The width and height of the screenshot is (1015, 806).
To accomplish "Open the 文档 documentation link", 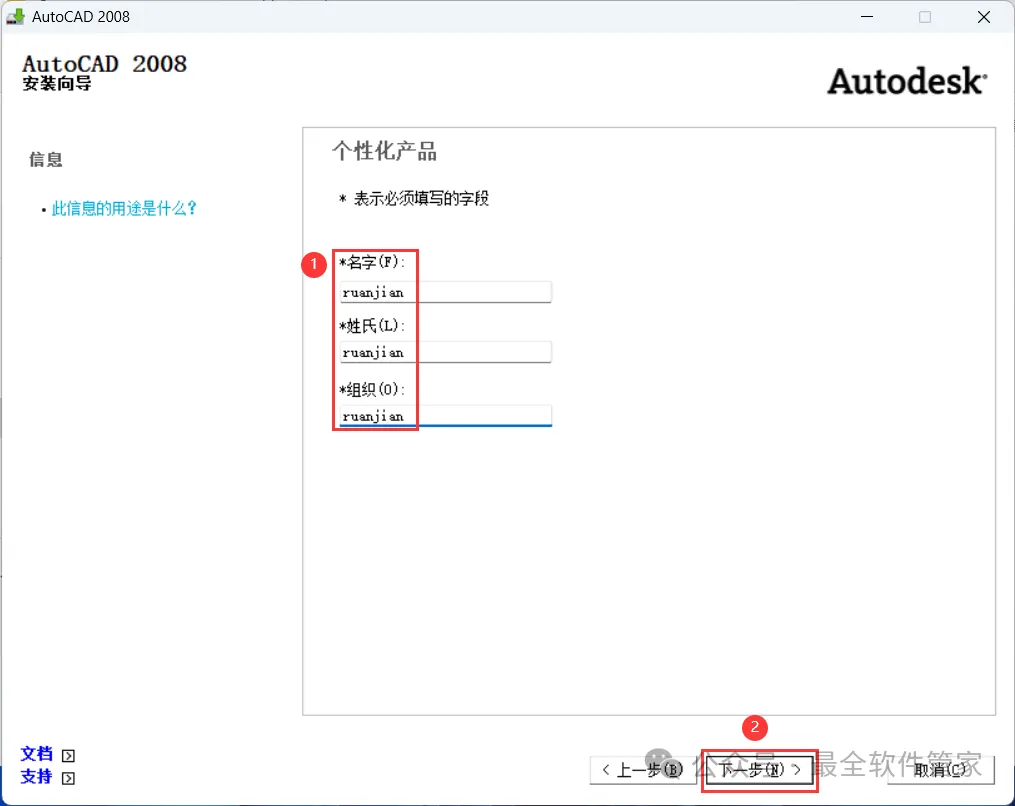I will [x=36, y=754].
